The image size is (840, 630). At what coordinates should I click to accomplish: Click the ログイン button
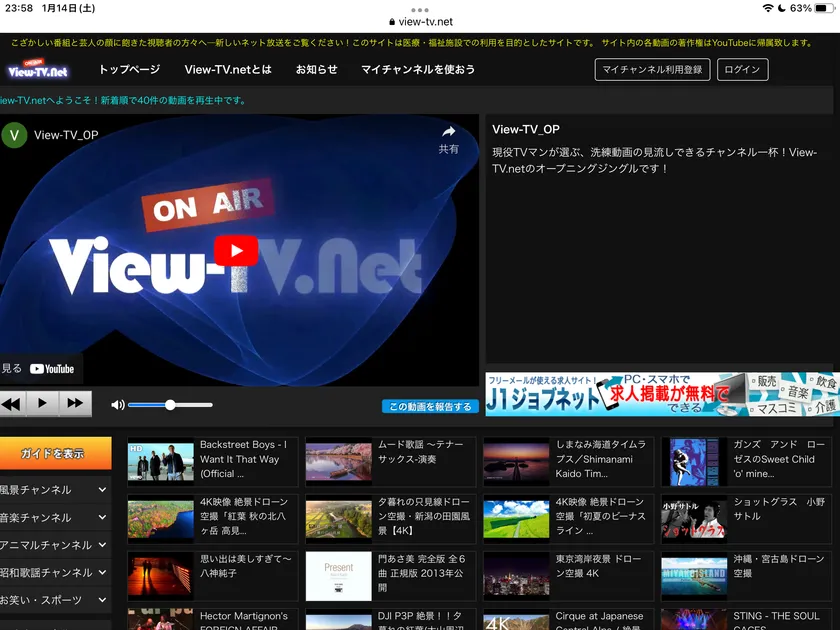743,70
